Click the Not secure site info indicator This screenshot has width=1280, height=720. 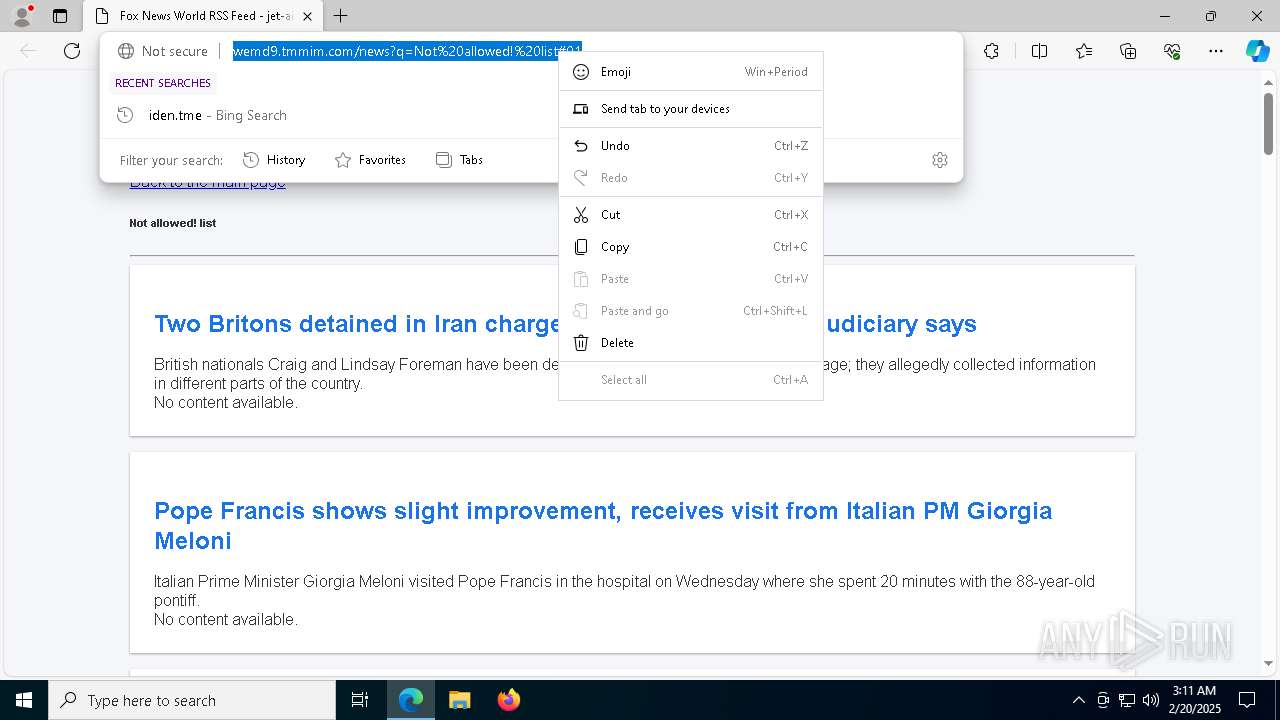point(163,51)
